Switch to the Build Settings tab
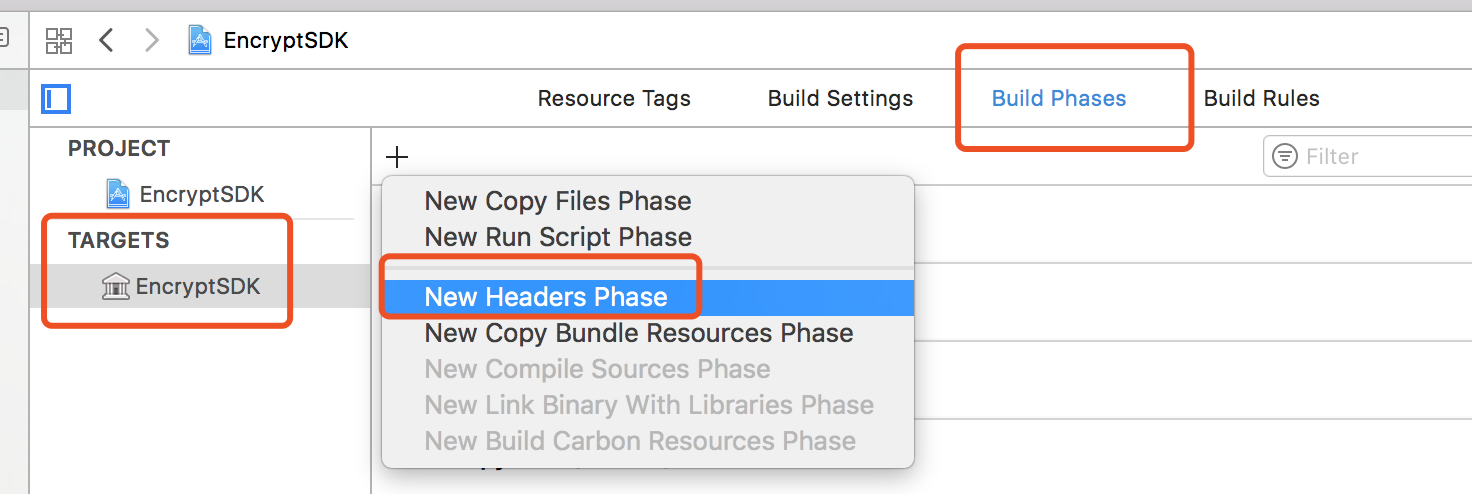The image size is (1472, 494). click(840, 99)
